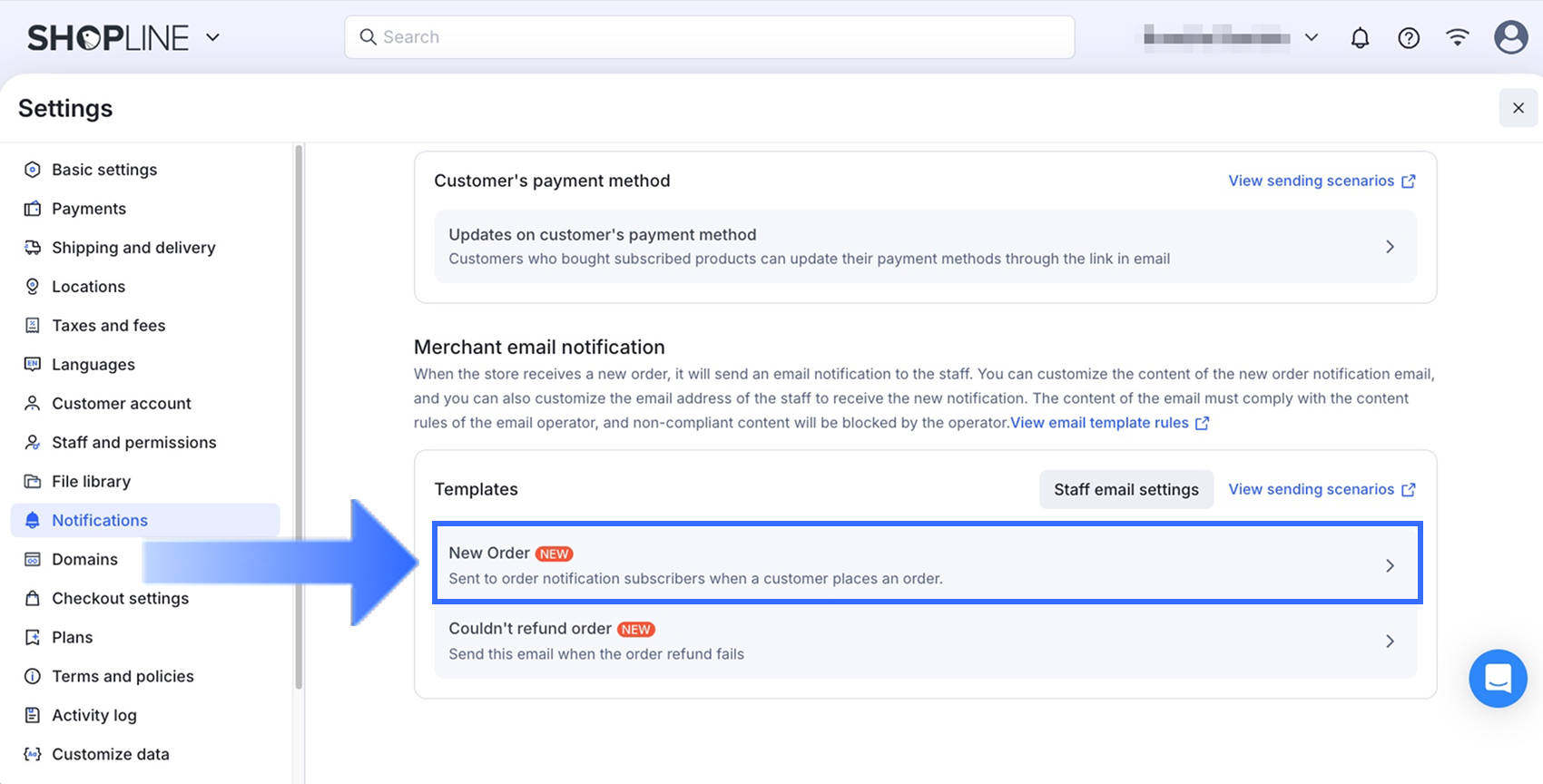Open the help question mark icon
The width and height of the screenshot is (1543, 784).
[x=1409, y=38]
